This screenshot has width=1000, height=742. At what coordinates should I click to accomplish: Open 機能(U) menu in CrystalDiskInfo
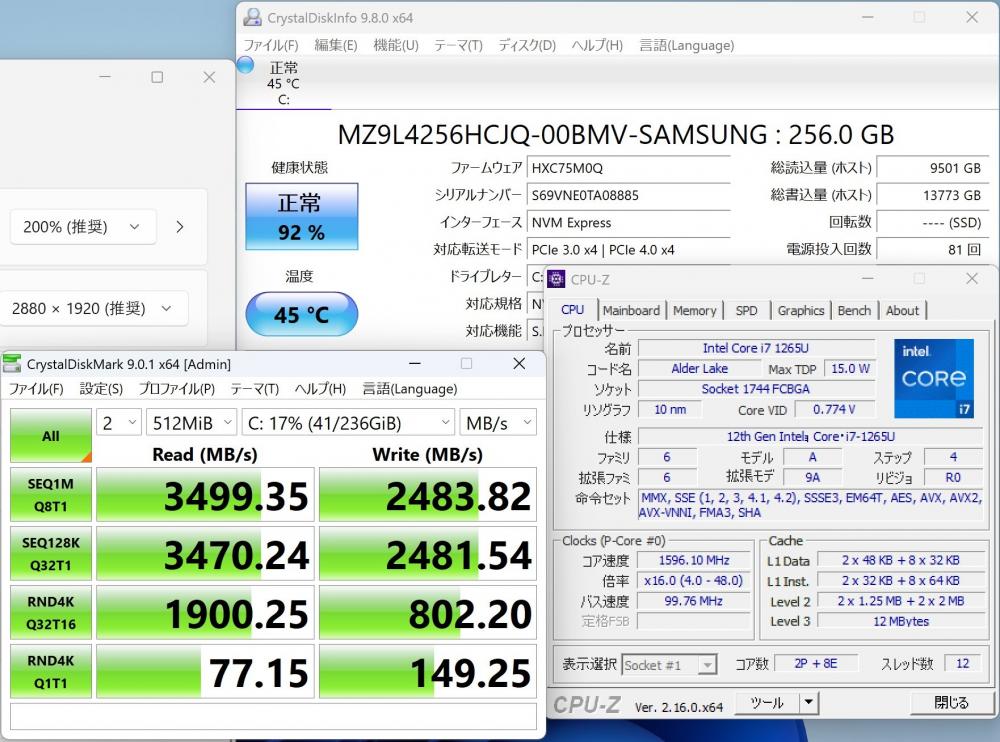click(395, 45)
